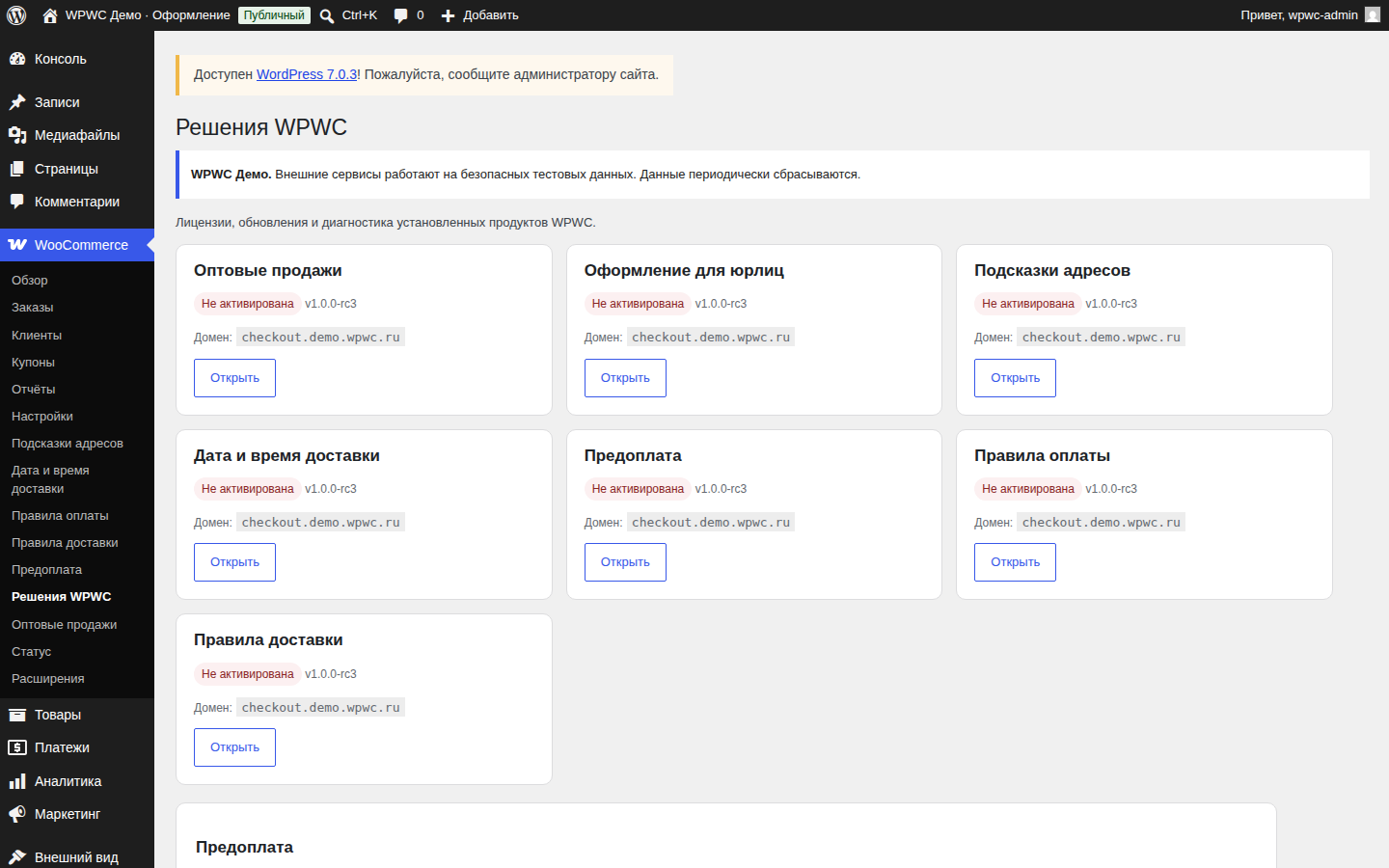Click Решения WPWC in the sidebar submenu
The width and height of the screenshot is (1389, 868).
62,597
